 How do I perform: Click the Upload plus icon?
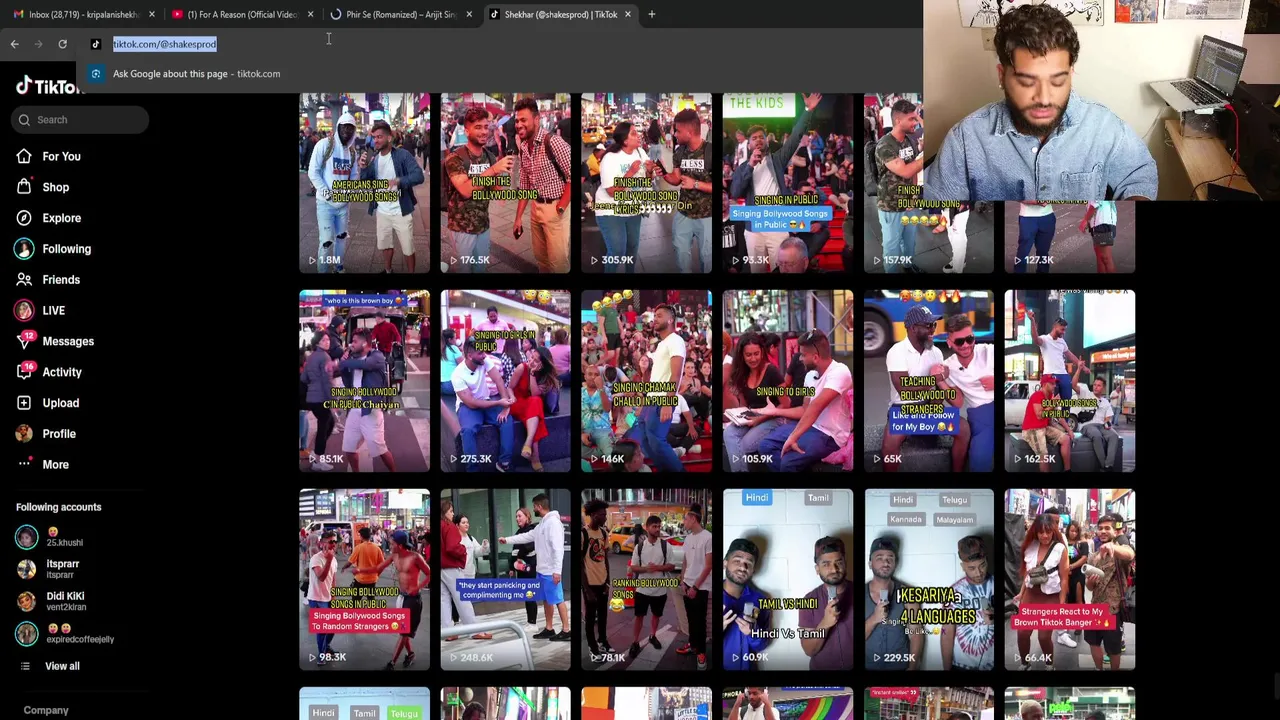pyautogui.click(x=24, y=403)
